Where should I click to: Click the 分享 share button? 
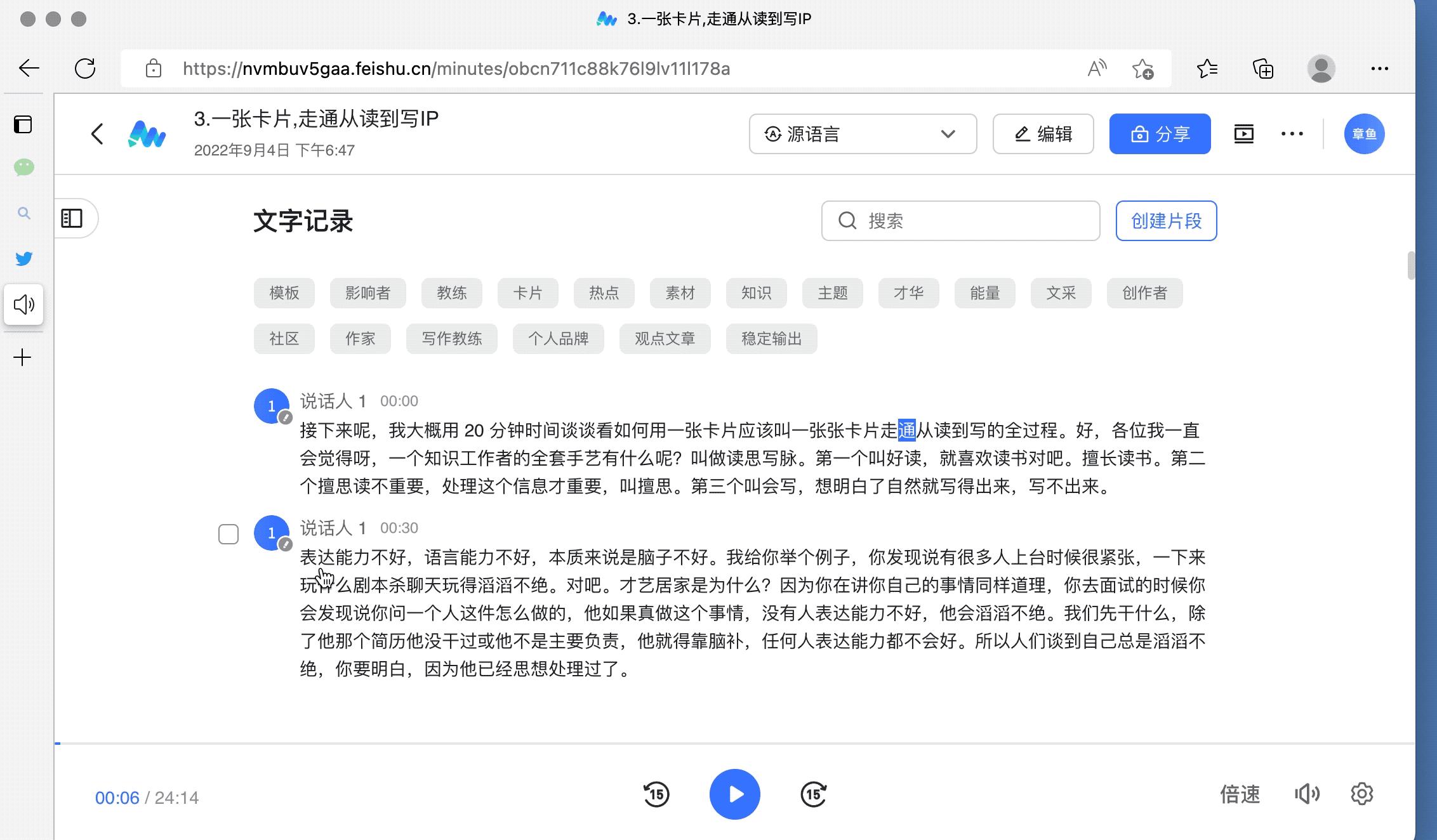click(1160, 134)
